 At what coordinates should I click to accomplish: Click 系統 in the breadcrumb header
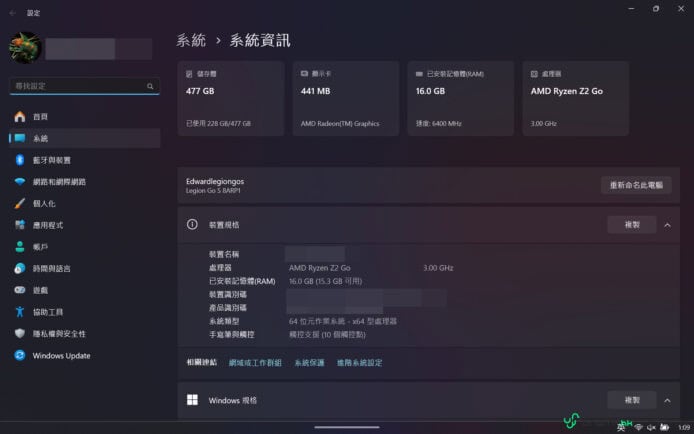coord(191,40)
